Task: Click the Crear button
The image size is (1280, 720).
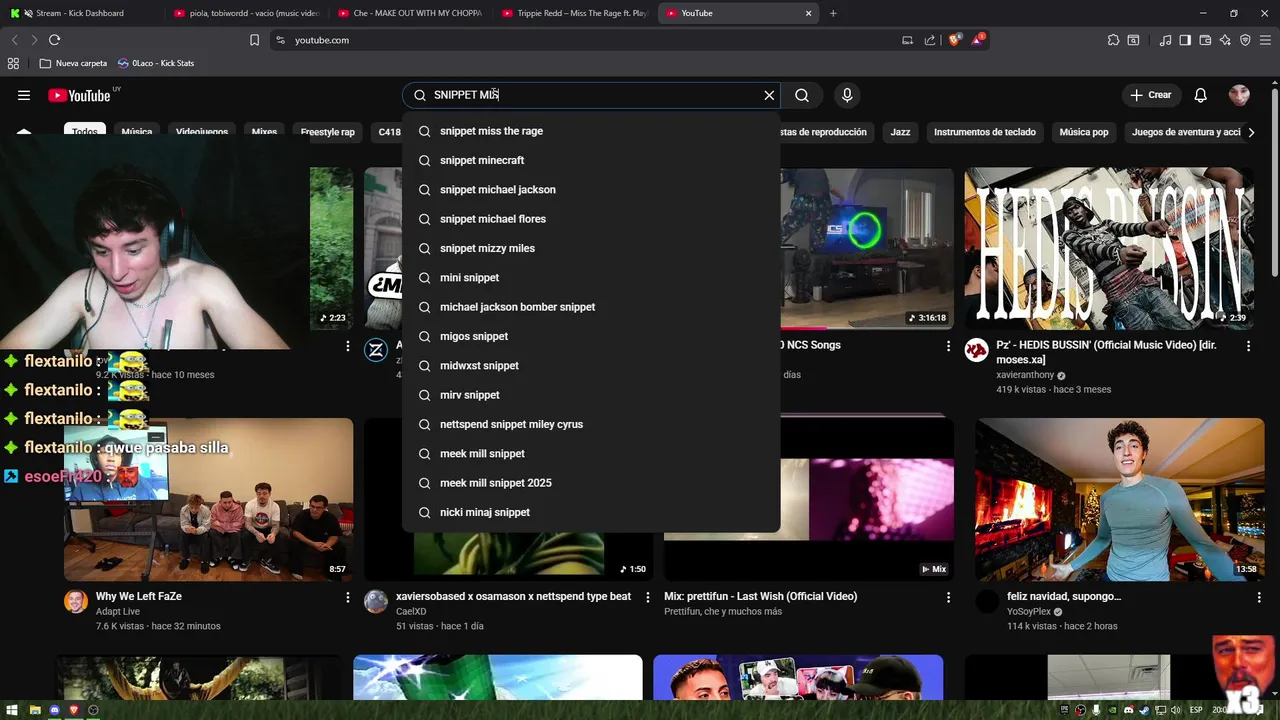Action: coord(1150,95)
